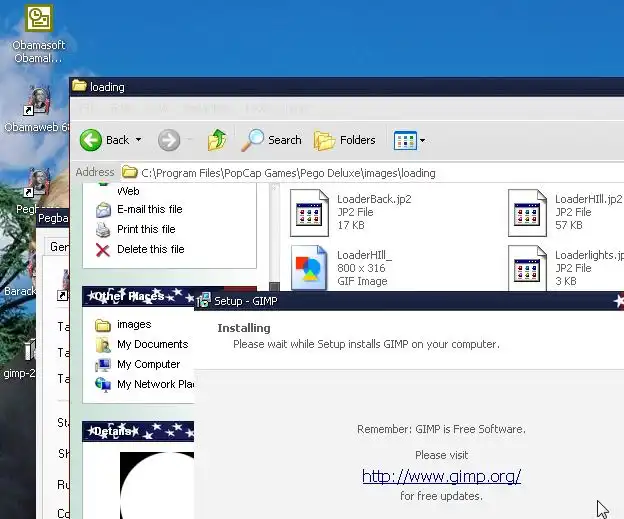
Task: Click the address bar path field
Action: (372, 173)
